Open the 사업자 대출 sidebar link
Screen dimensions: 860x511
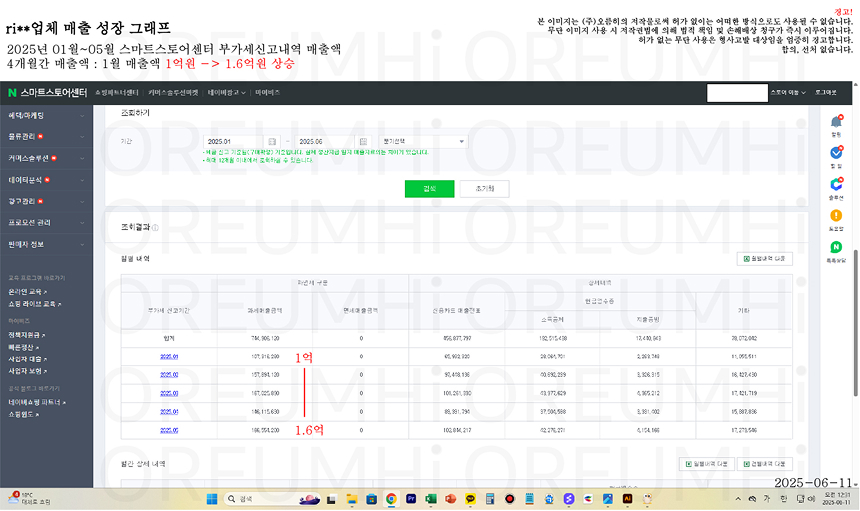click(27, 359)
